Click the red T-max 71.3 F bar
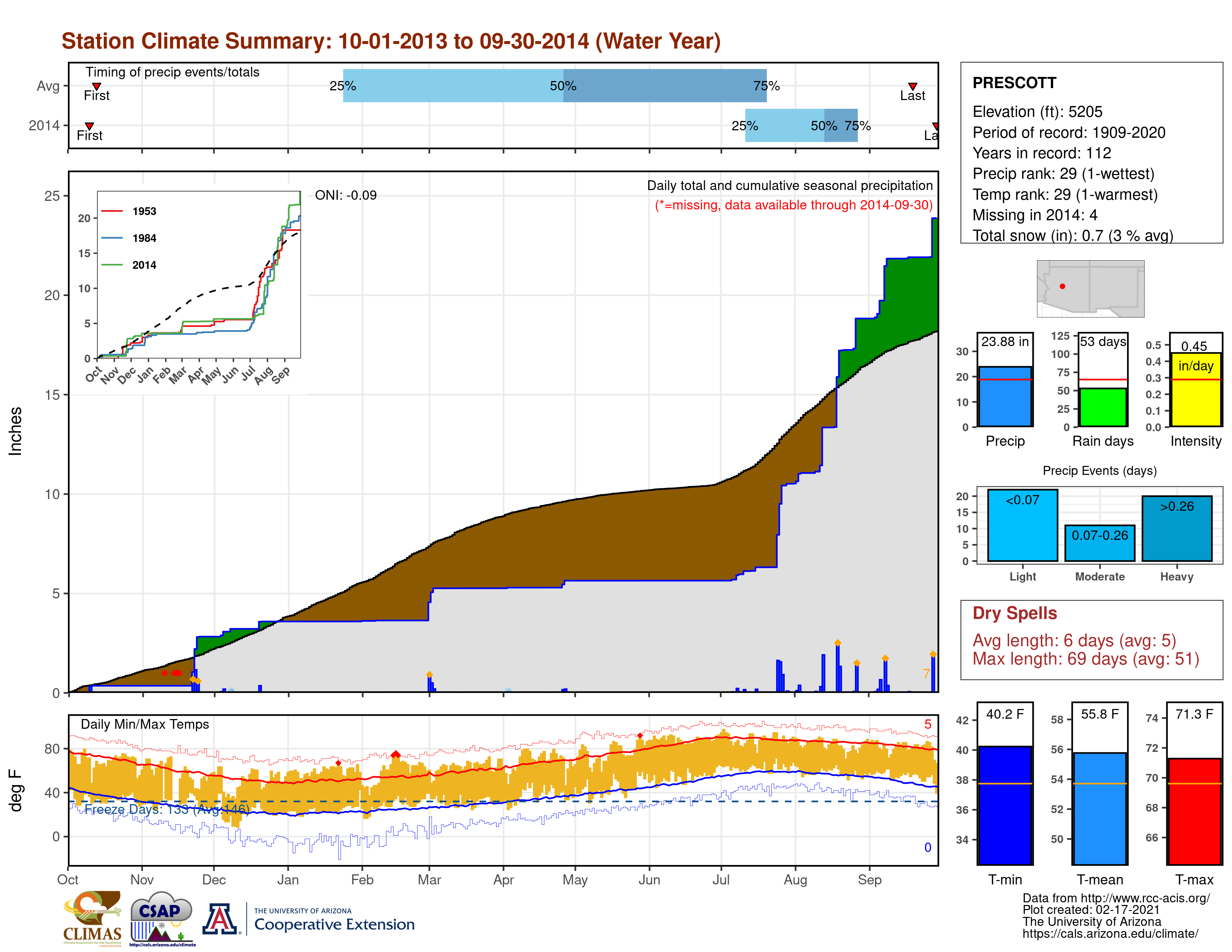The width and height of the screenshot is (1232, 952). 1194,812
